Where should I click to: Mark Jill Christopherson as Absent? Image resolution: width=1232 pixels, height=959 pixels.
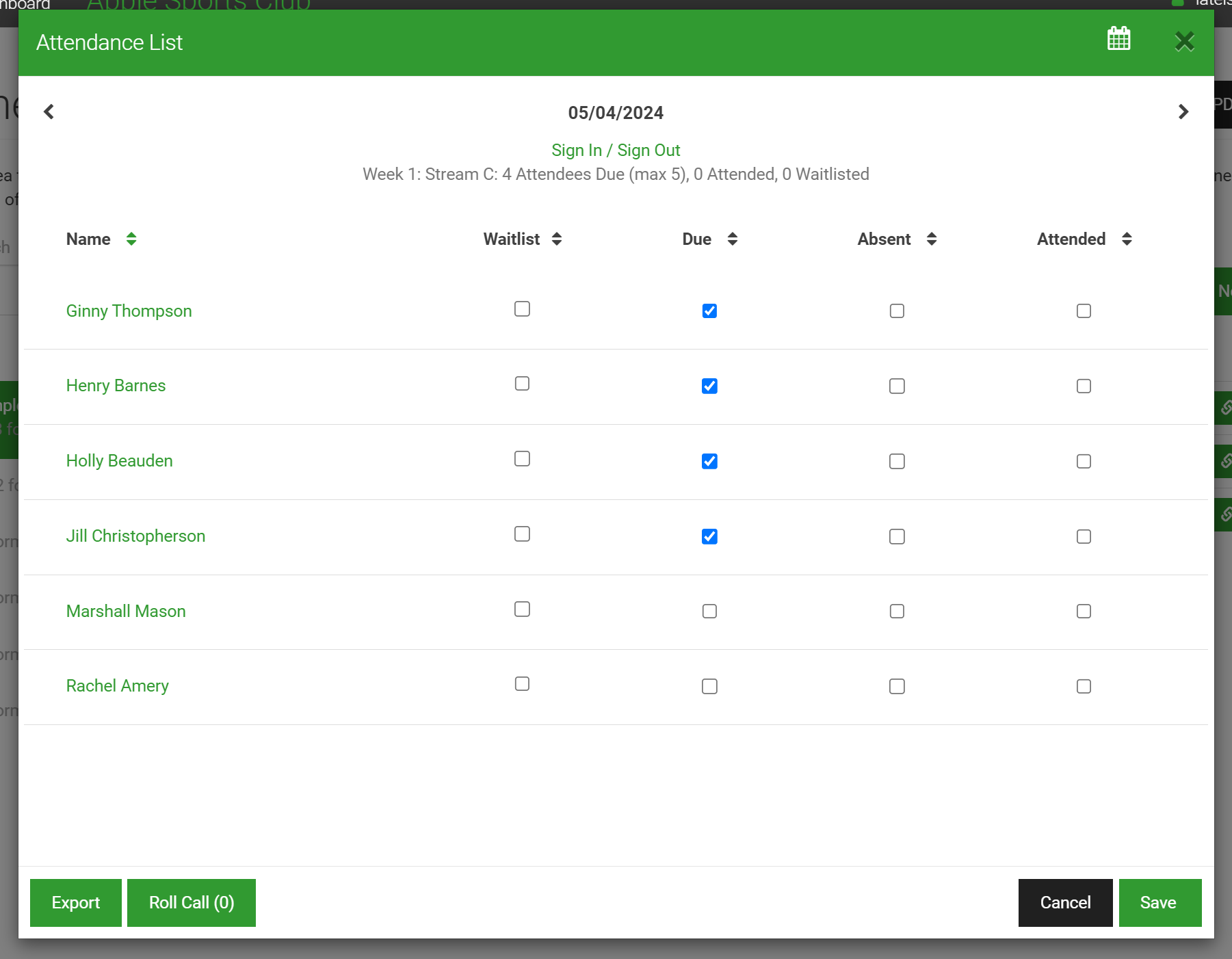pos(897,537)
